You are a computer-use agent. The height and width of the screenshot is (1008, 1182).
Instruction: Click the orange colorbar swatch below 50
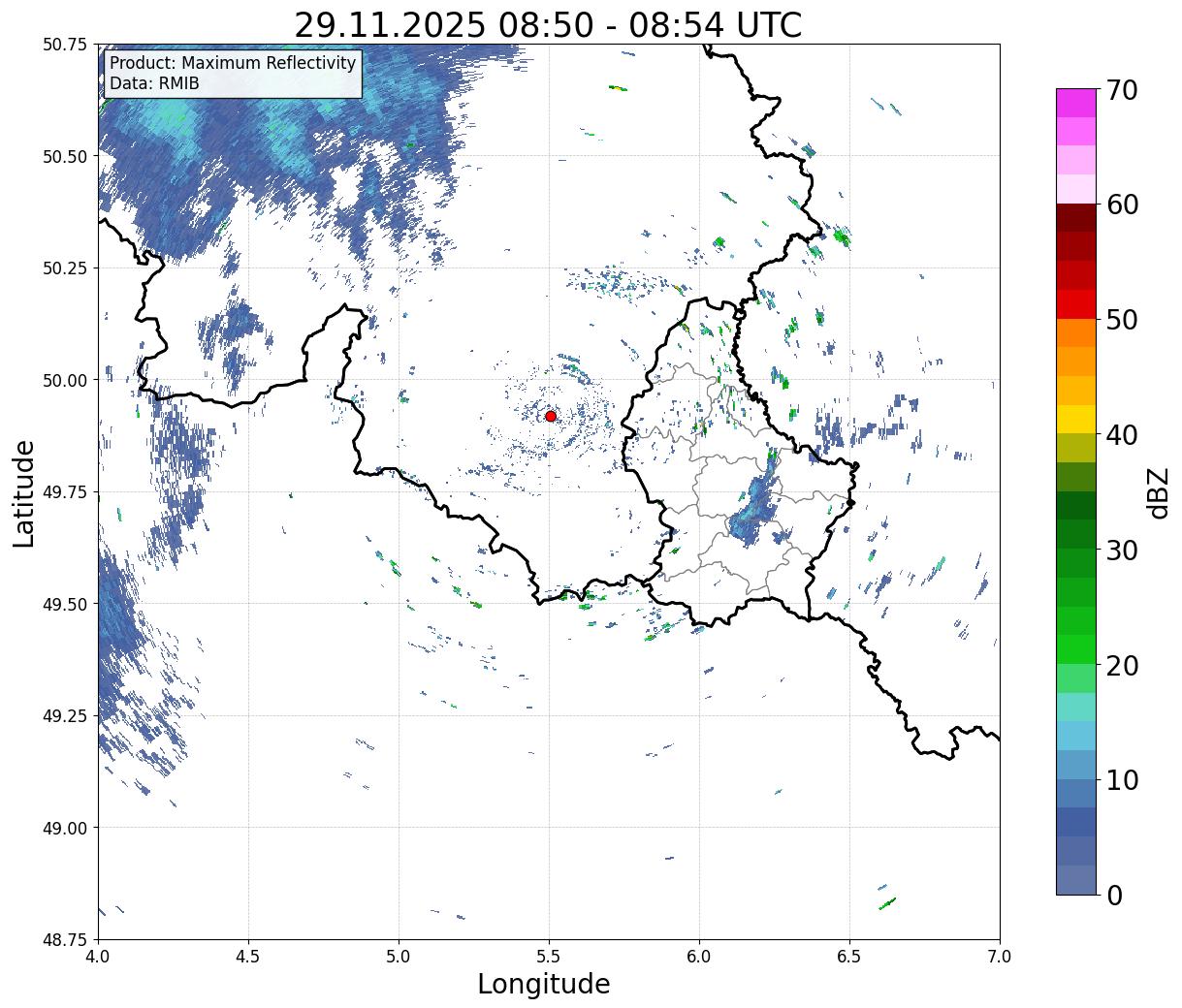(x=1076, y=333)
